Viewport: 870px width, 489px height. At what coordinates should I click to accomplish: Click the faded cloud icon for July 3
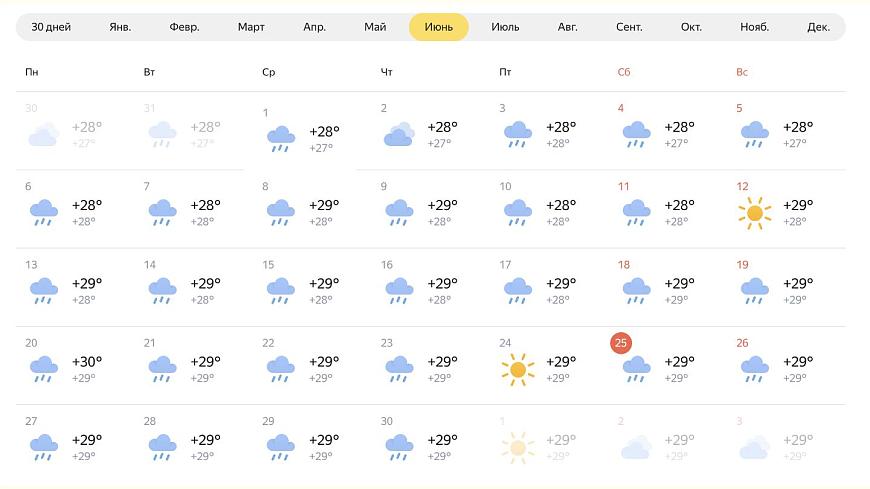[755, 447]
